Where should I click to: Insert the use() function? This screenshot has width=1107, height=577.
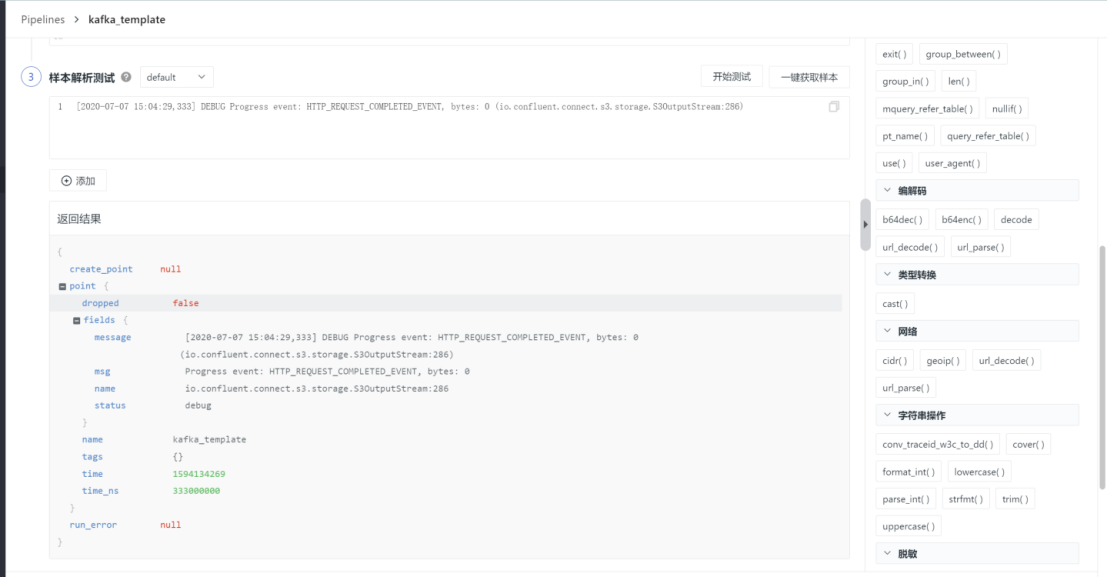[894, 163]
